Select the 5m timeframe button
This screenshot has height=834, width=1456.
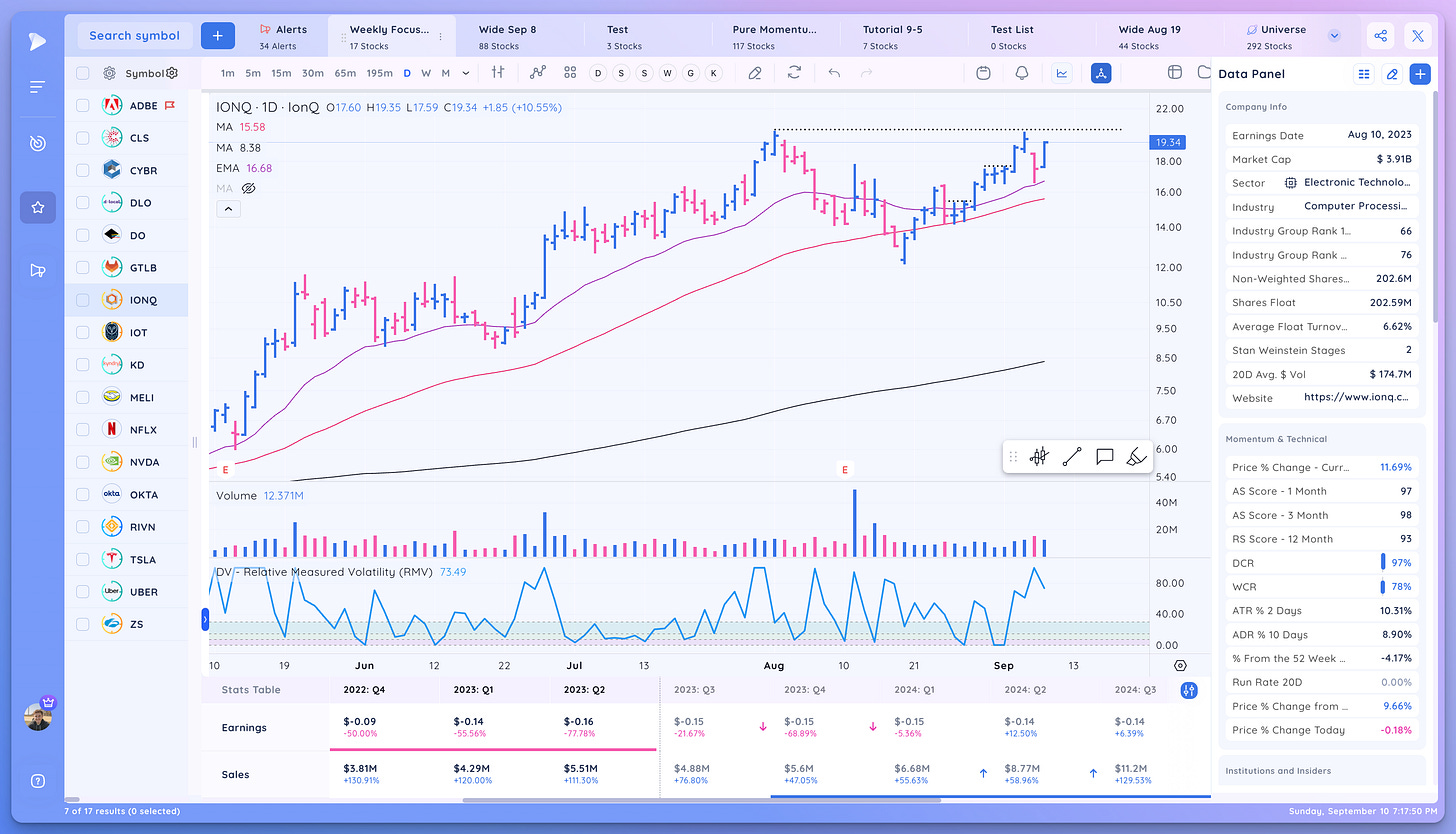pos(254,73)
